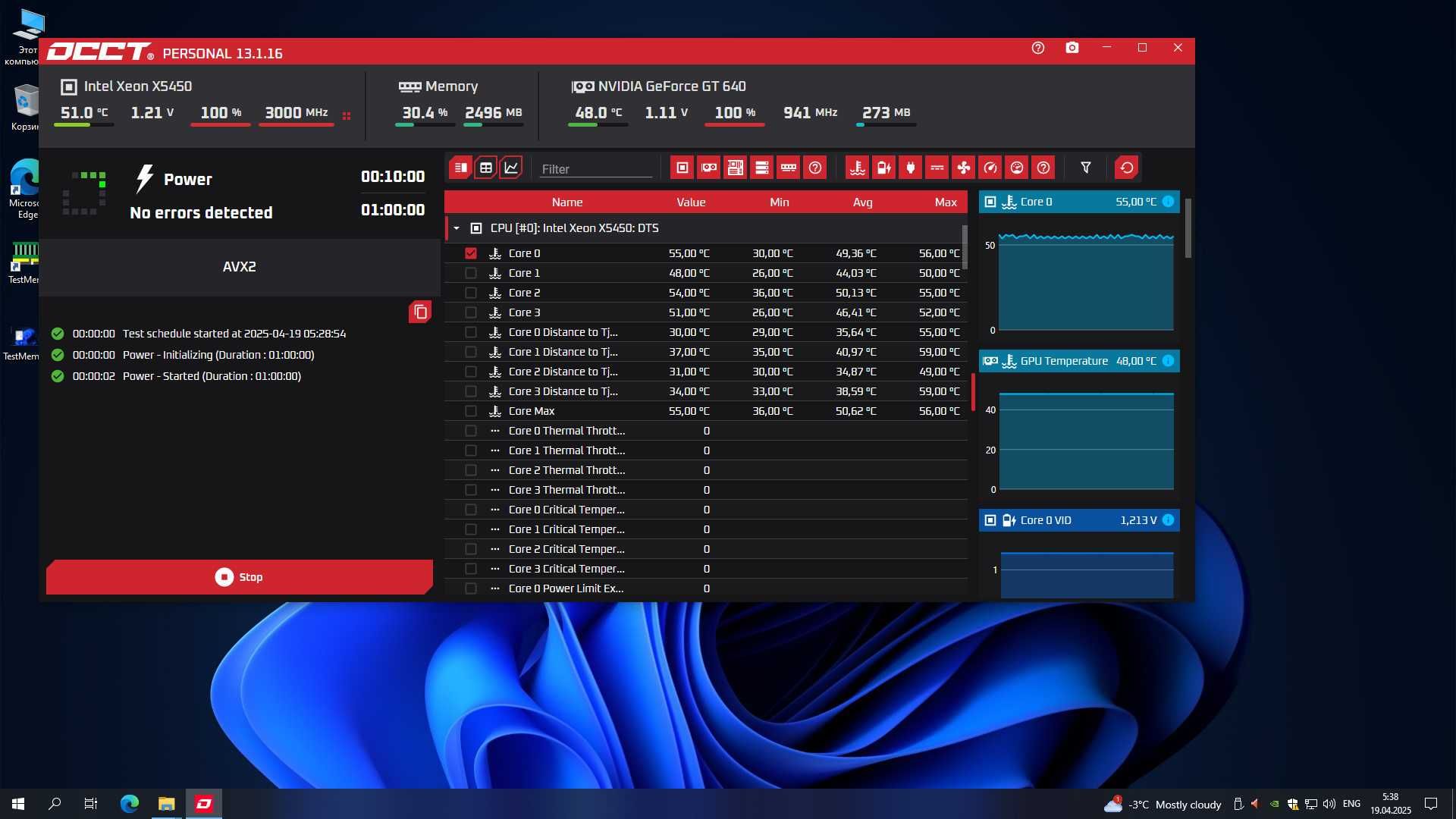The width and height of the screenshot is (1456, 819).
Task: Toggle the other readings question mark filter
Action: [x=1043, y=168]
